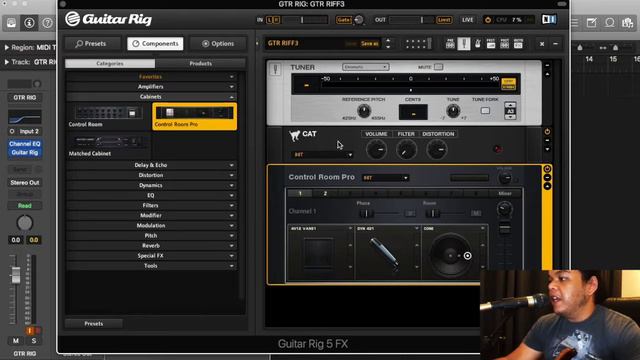Expand the Tools category
The width and height of the screenshot is (640, 360).
pos(151,266)
